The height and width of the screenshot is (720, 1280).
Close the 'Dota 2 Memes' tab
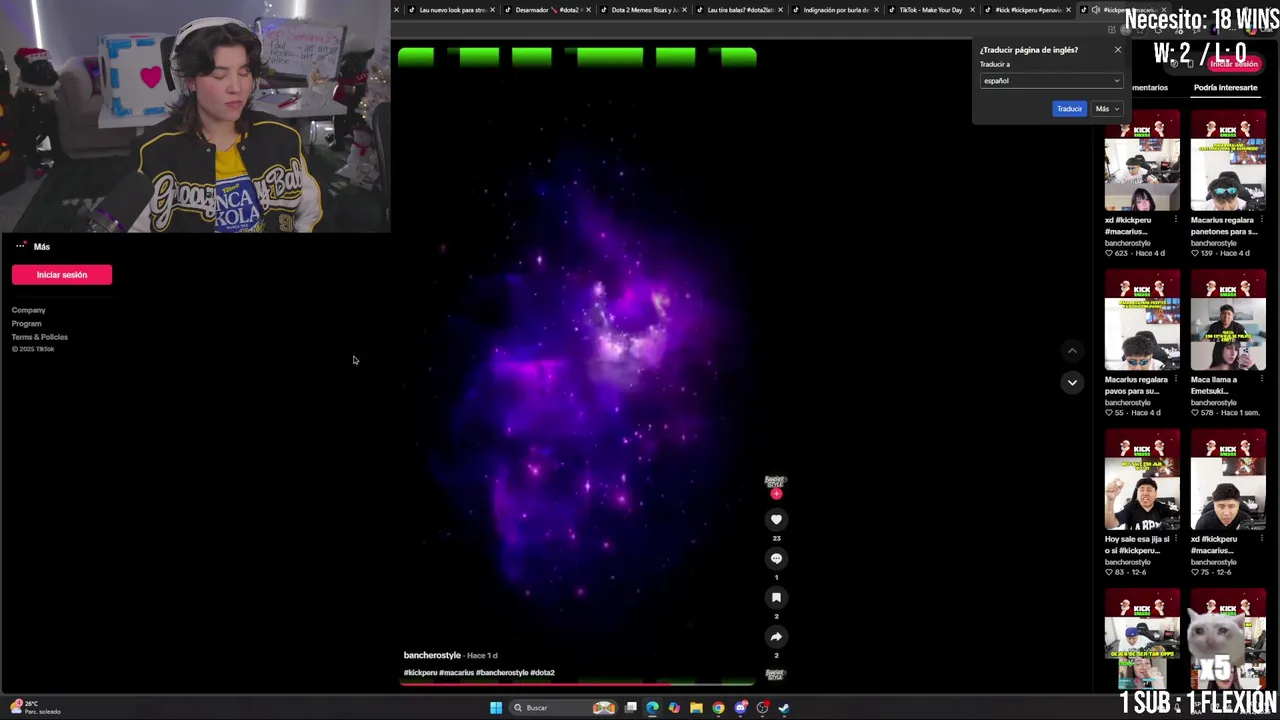[684, 10]
